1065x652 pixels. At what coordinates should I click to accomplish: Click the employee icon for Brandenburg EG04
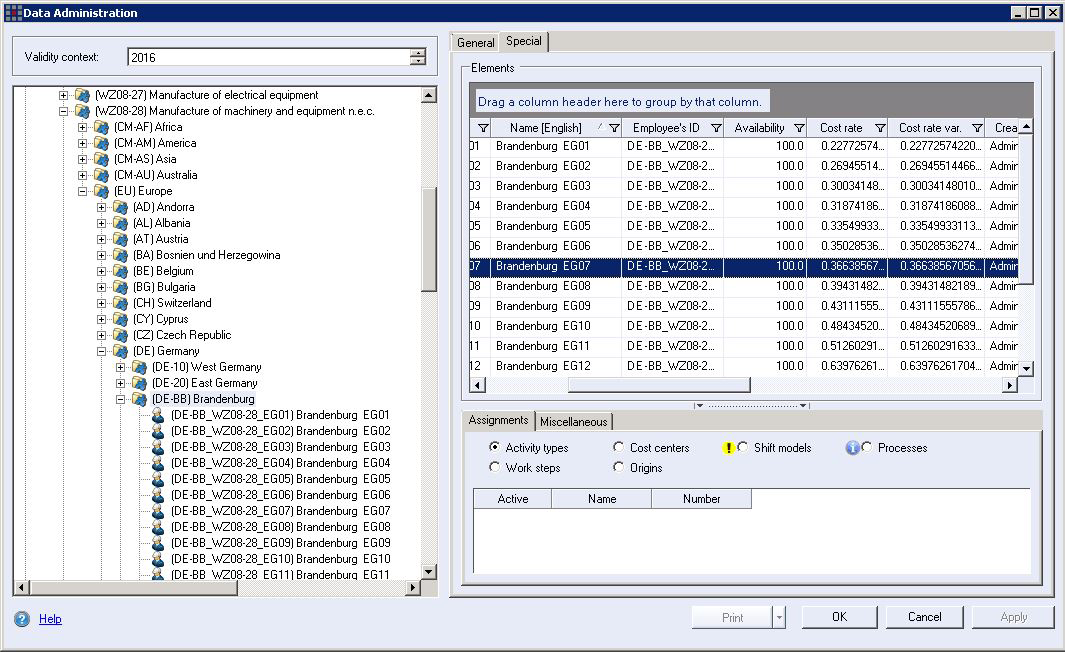point(158,463)
